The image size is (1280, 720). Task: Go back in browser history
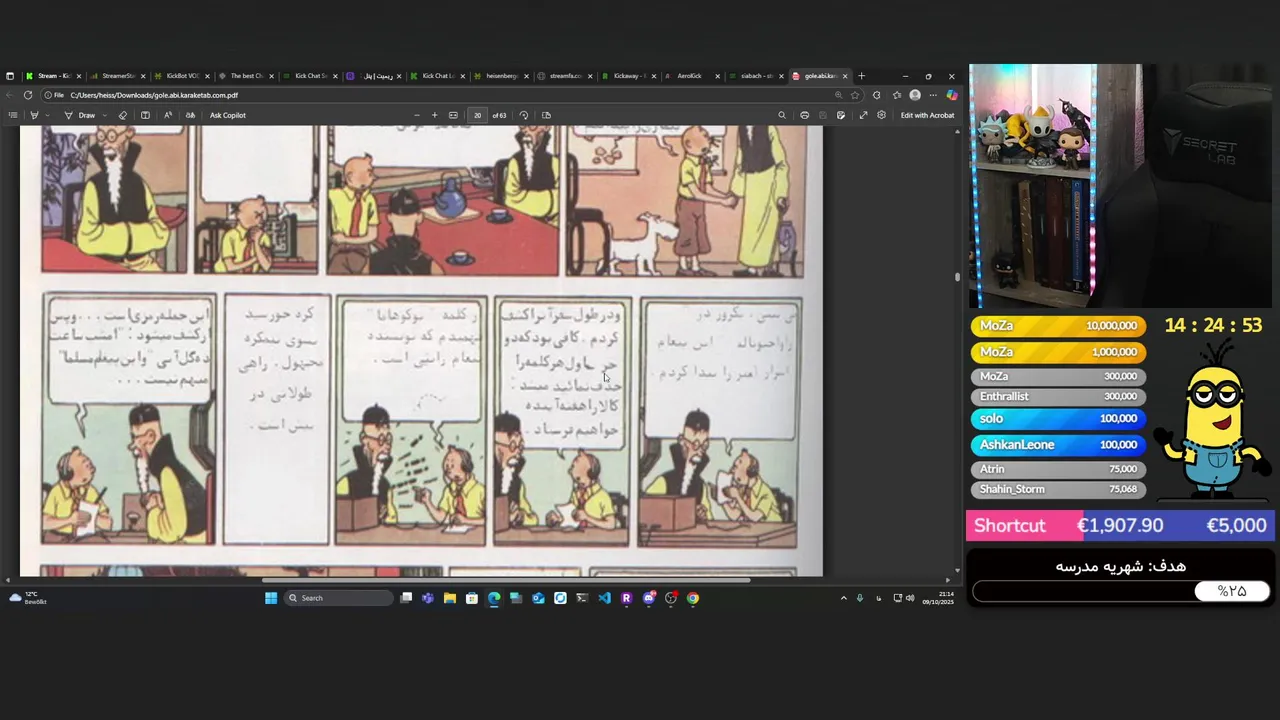(10, 95)
